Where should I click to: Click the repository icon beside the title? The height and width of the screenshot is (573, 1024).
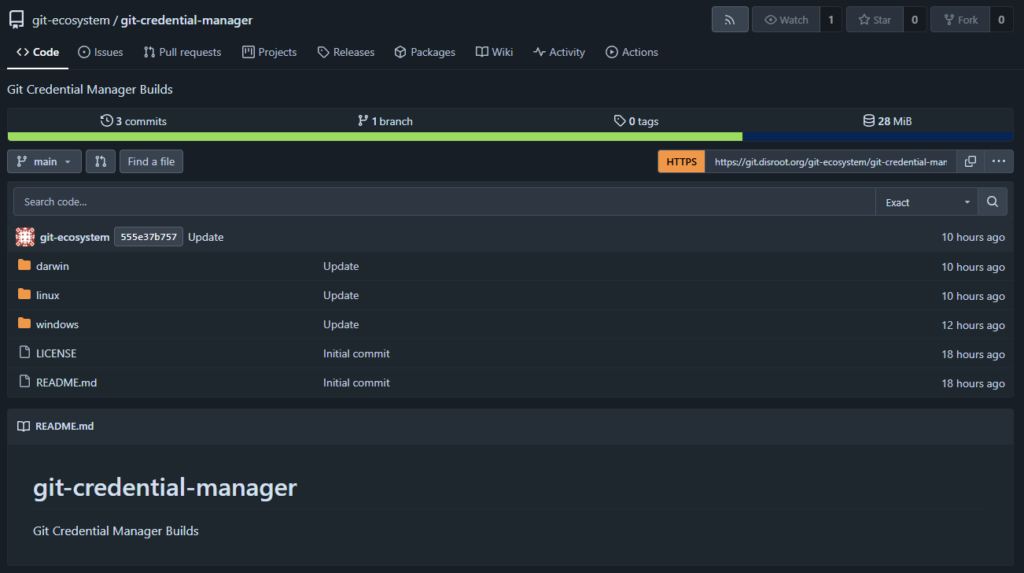coord(16,20)
